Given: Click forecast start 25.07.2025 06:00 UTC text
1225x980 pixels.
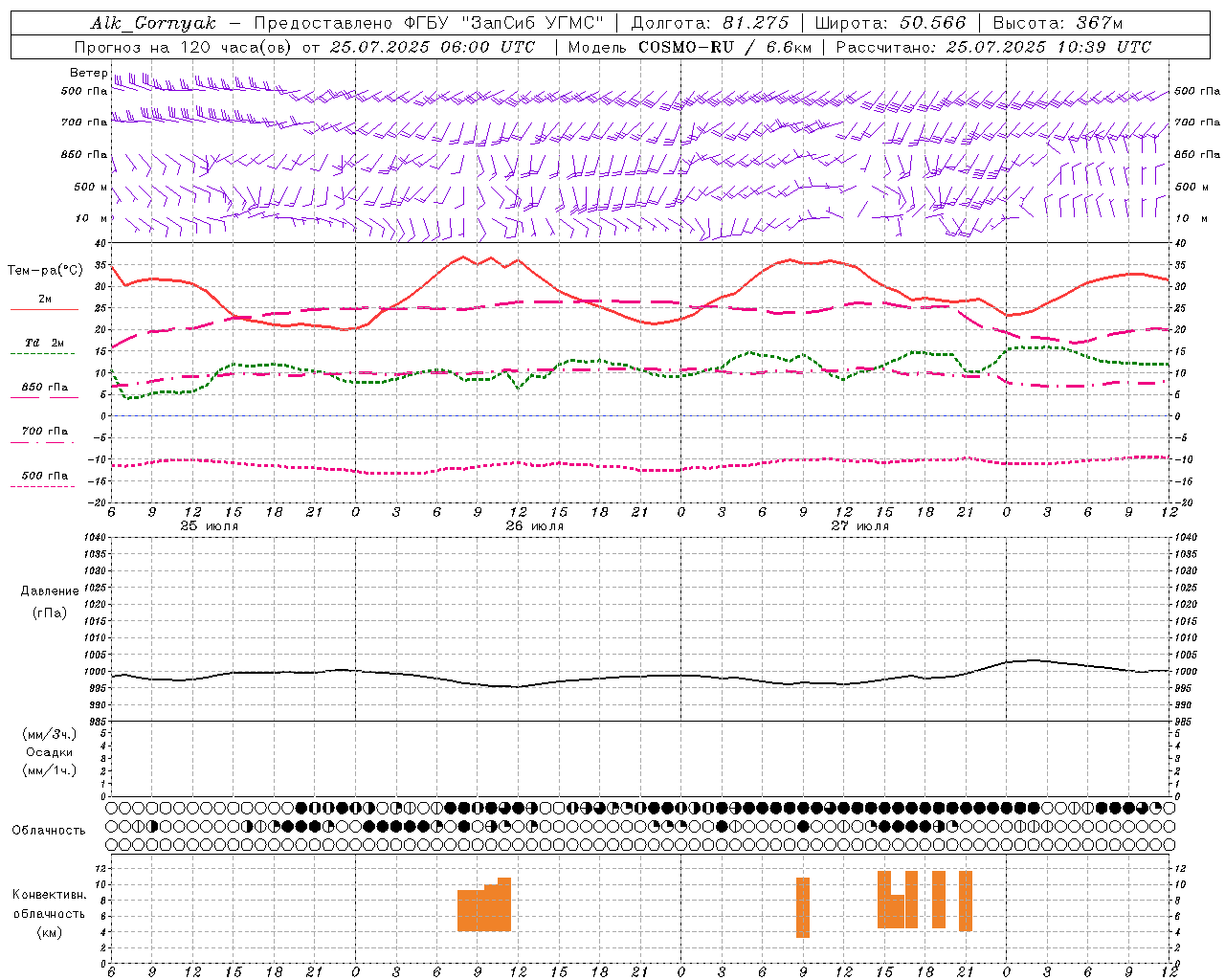Looking at the screenshot, I should tap(433, 47).
